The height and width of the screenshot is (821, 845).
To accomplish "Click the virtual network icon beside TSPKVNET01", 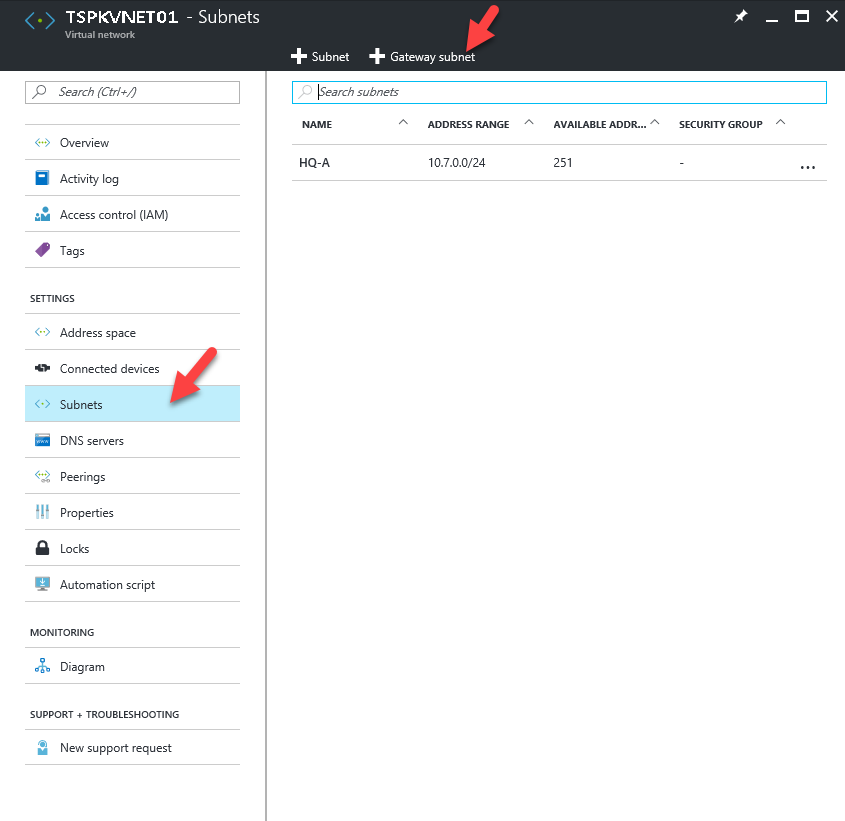I will [40, 21].
